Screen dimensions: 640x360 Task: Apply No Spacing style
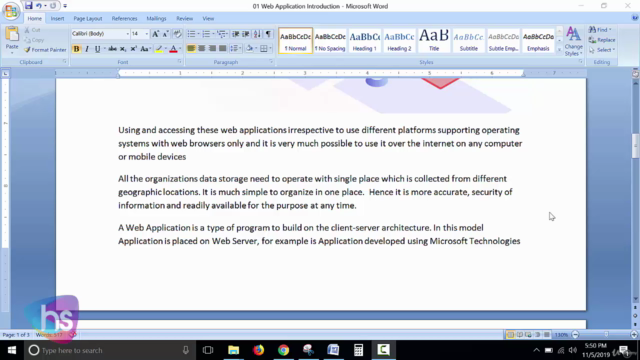coord(330,41)
